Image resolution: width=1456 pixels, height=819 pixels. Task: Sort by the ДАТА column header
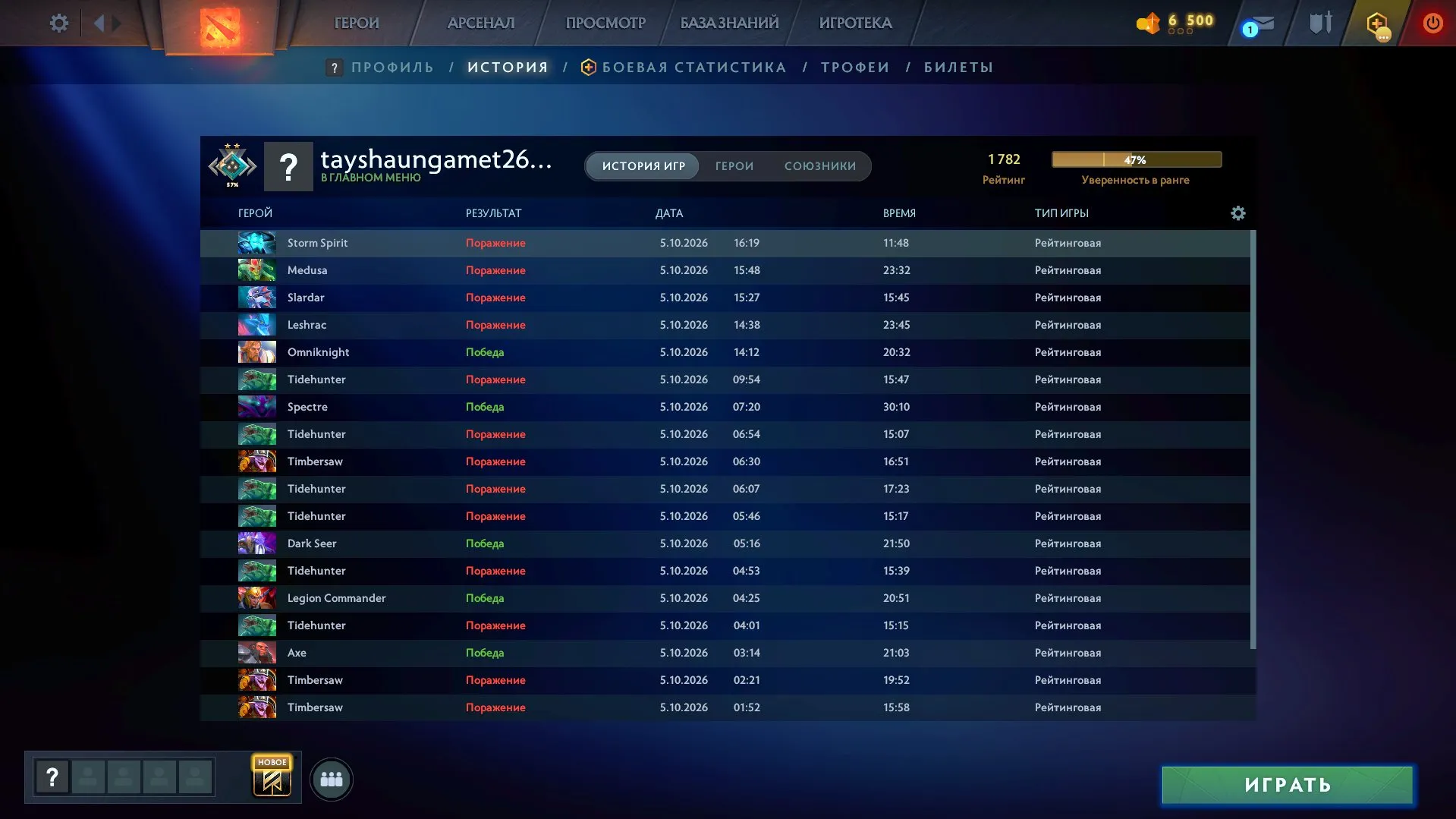tap(668, 213)
